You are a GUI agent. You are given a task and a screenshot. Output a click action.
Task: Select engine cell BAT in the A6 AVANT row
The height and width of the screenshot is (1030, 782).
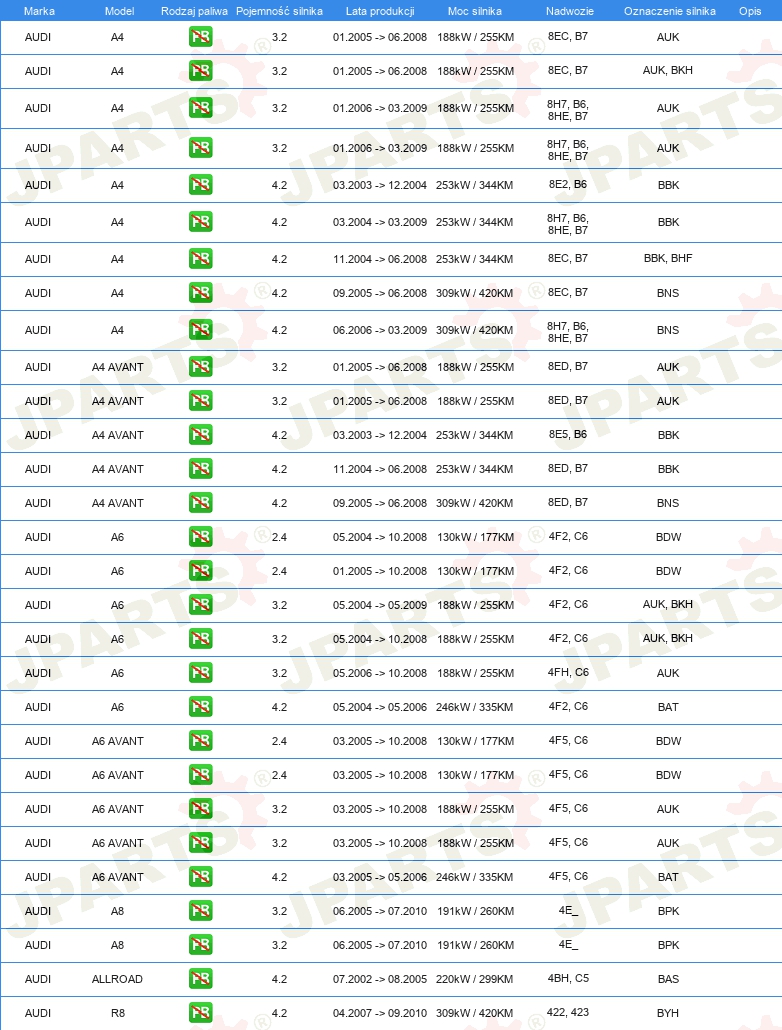click(x=668, y=877)
